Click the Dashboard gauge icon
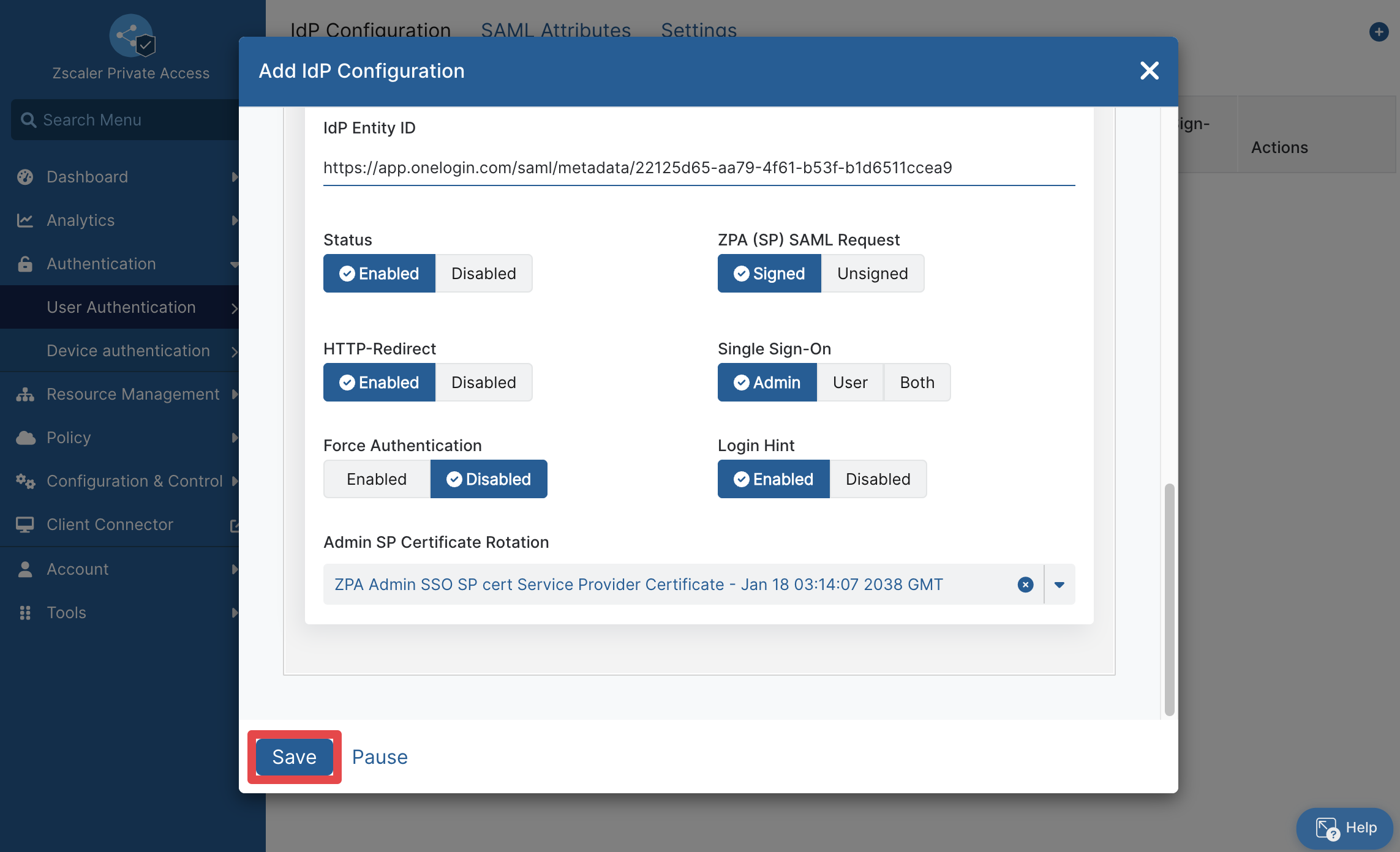Image resolution: width=1400 pixels, height=852 pixels. 25,177
